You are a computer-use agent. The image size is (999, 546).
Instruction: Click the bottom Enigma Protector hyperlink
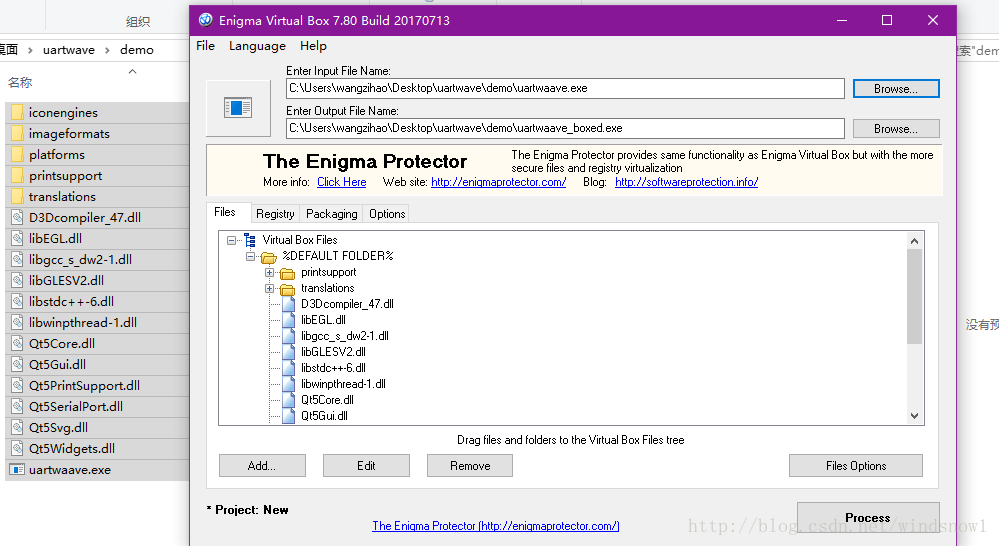coord(496,526)
